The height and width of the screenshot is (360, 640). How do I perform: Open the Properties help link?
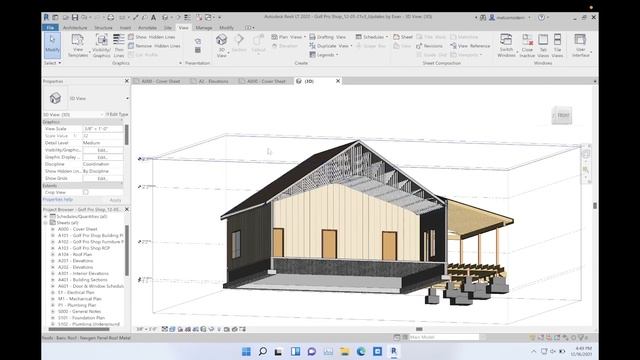(58, 200)
